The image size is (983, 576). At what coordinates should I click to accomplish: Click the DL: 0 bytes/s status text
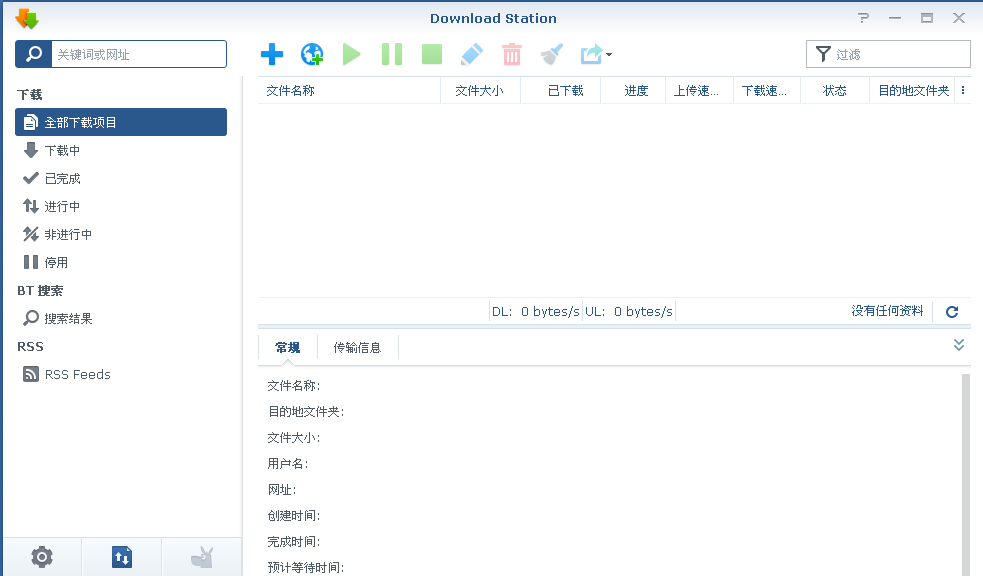click(x=535, y=312)
